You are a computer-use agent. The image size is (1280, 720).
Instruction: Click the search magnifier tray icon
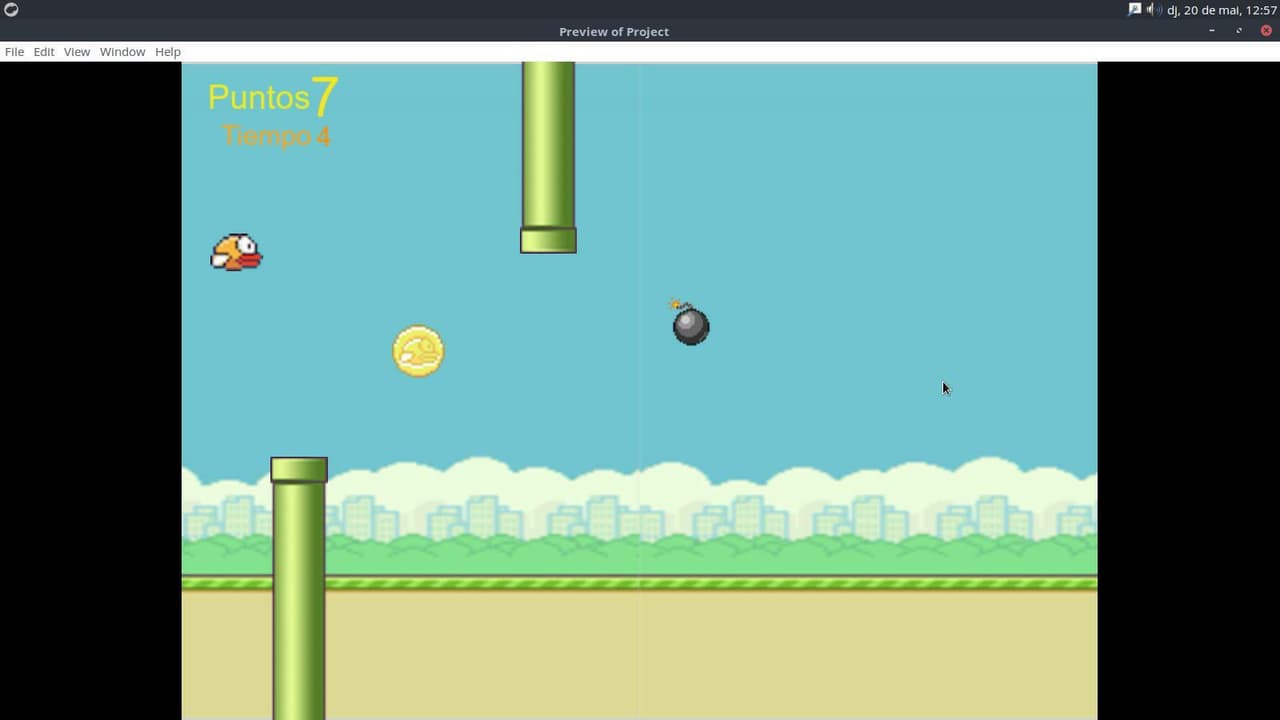[1134, 10]
